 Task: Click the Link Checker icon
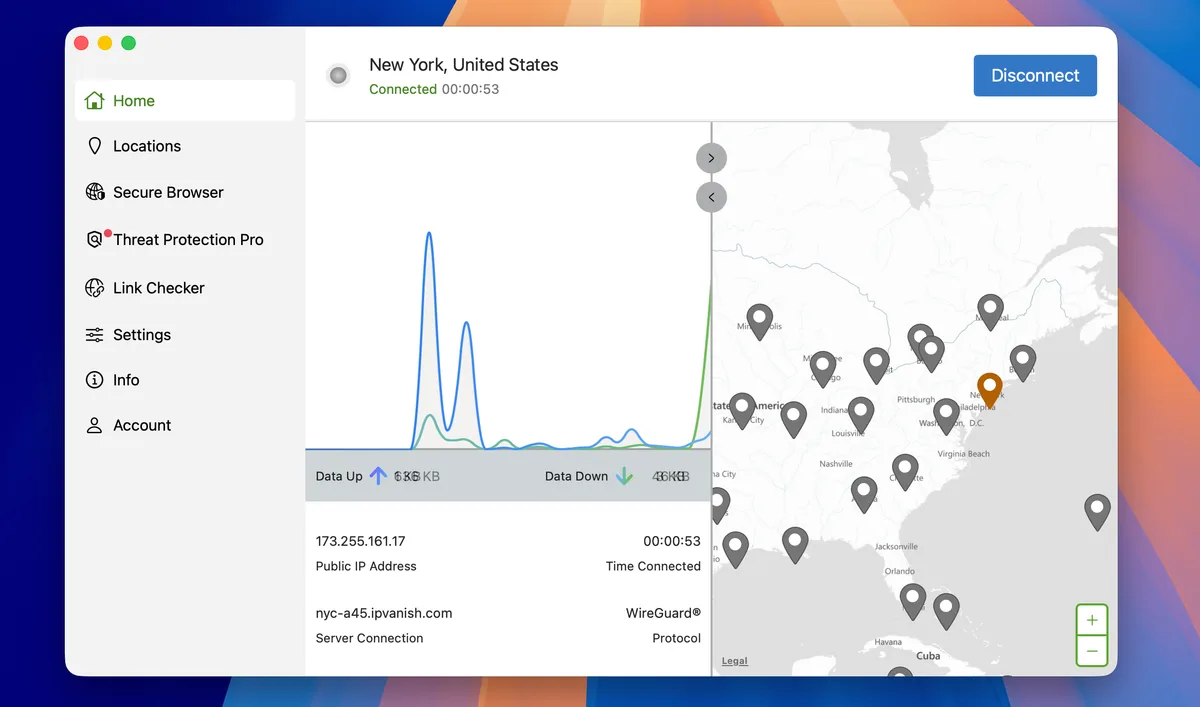pyautogui.click(x=95, y=288)
